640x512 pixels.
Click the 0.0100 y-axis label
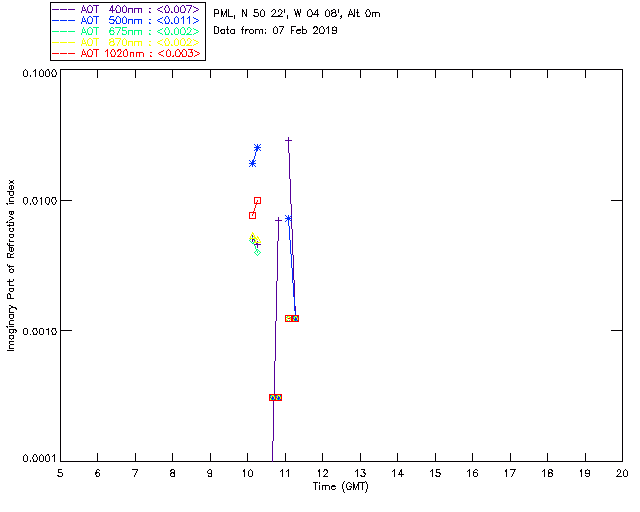pos(39,201)
